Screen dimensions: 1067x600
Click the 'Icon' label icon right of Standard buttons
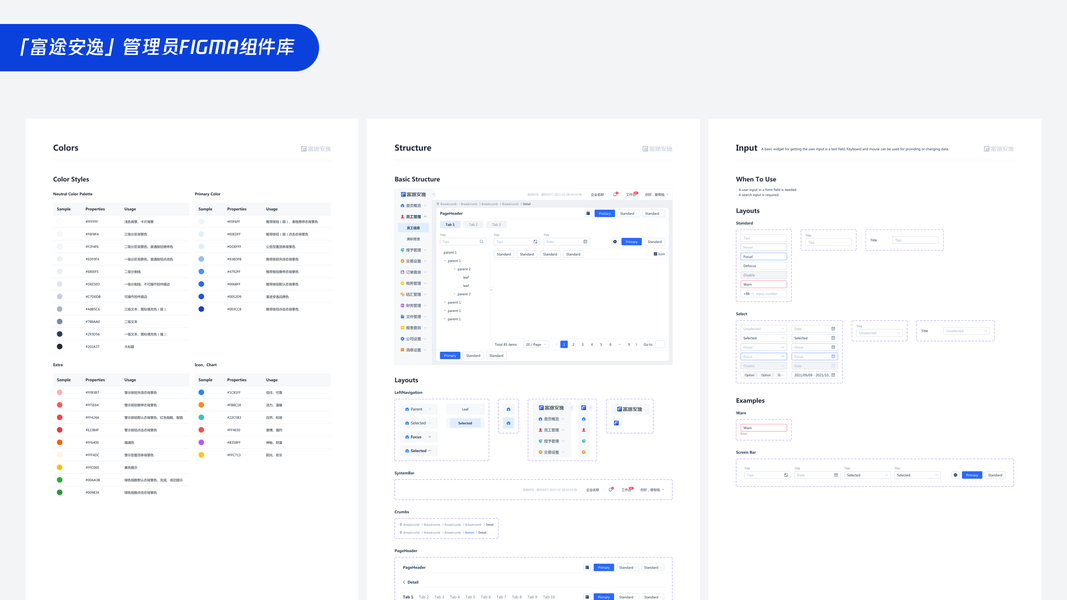point(655,254)
